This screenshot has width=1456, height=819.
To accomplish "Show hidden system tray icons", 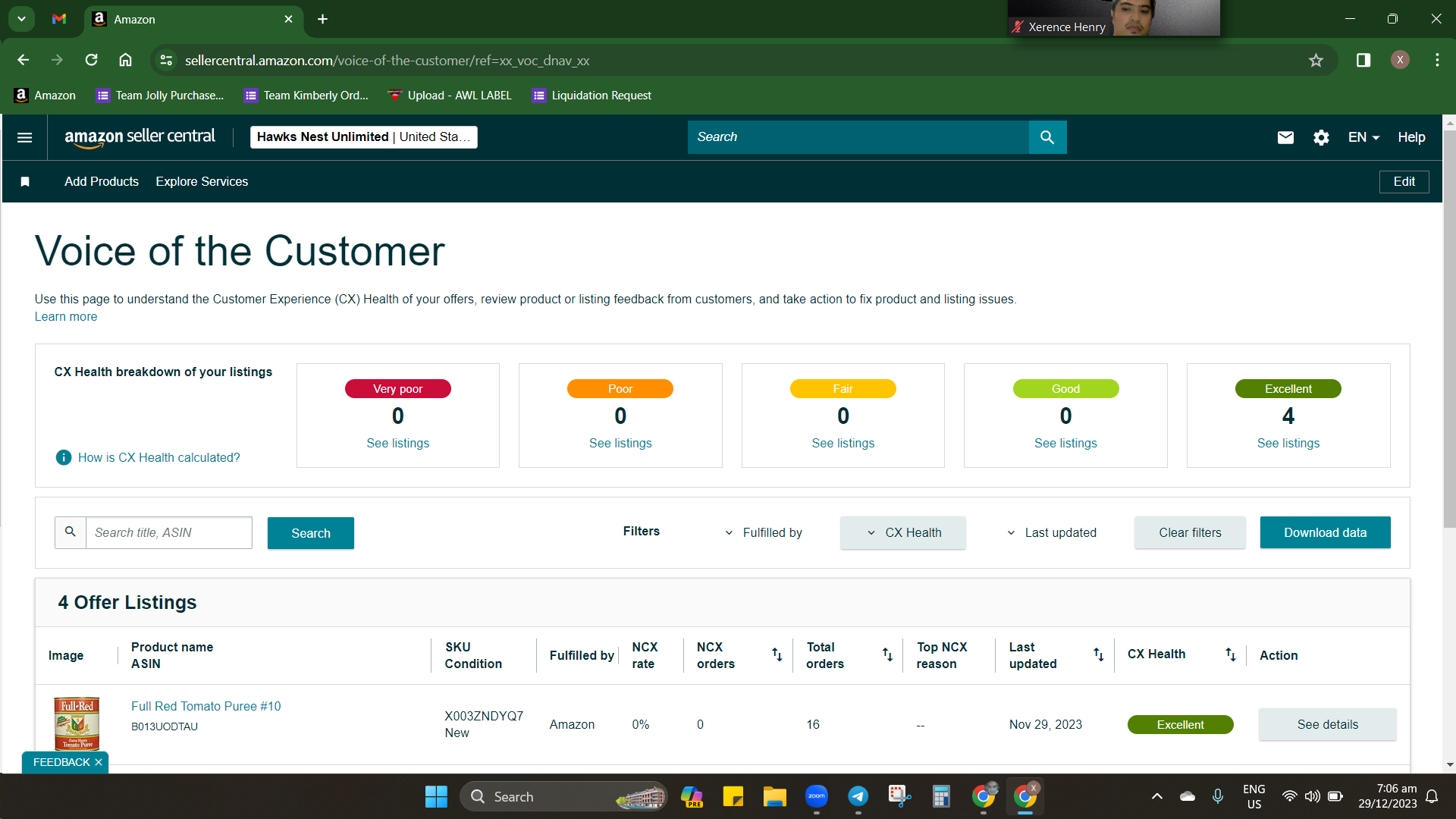I will pos(1156,796).
